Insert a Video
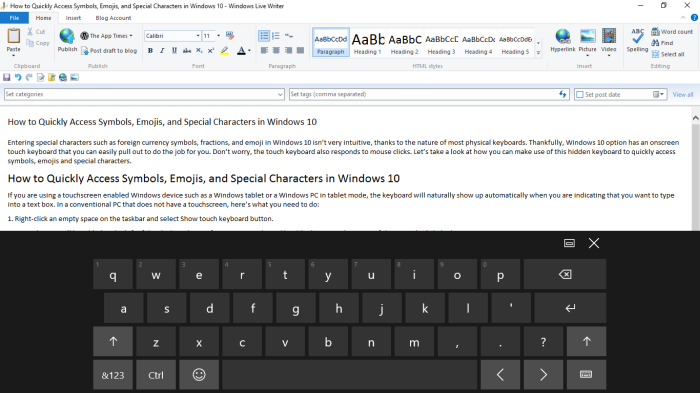Image resolution: width=700 pixels, height=393 pixels. [x=608, y=41]
